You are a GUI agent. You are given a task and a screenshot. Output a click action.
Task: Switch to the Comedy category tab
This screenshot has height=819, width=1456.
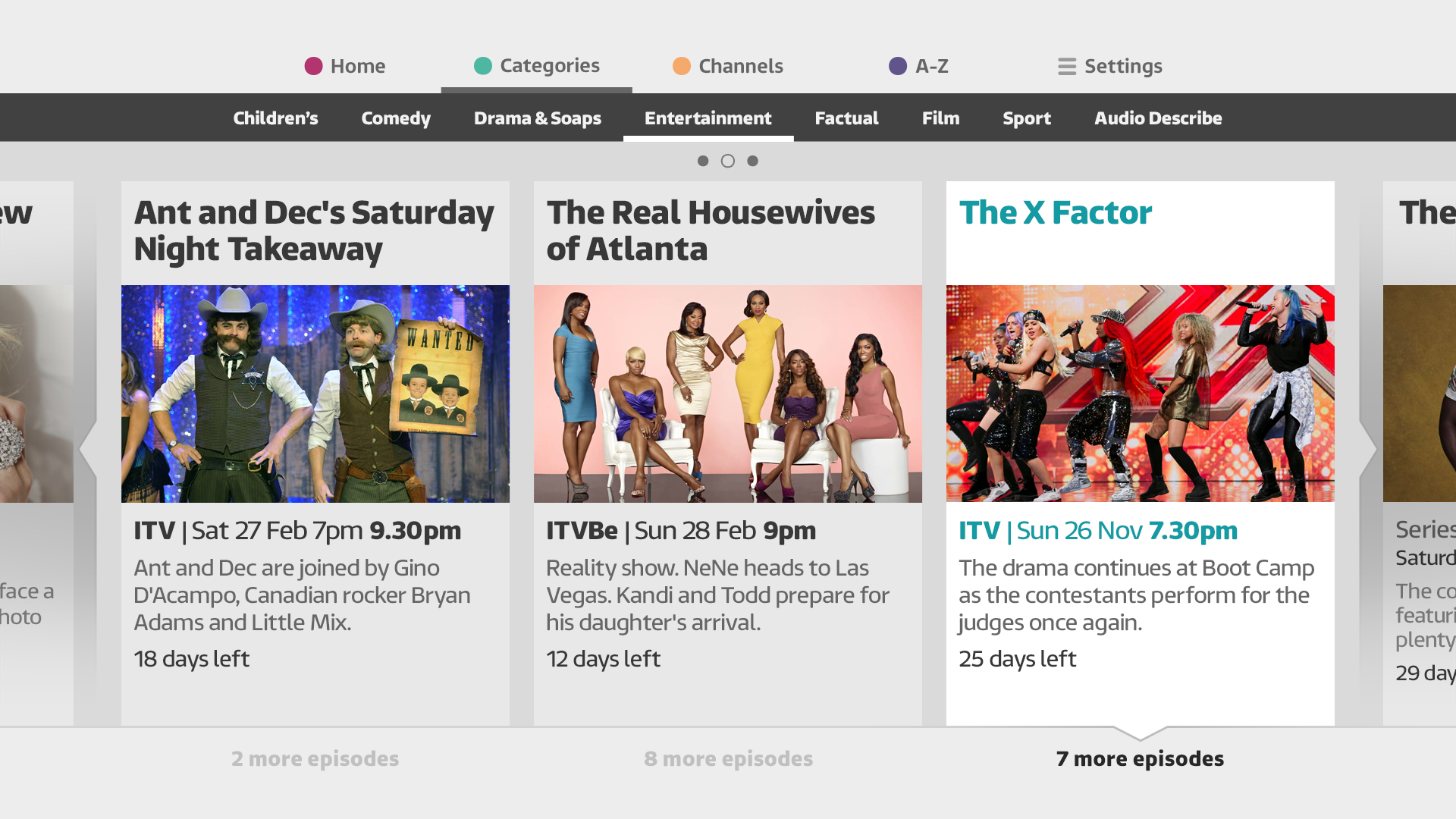coord(396,118)
